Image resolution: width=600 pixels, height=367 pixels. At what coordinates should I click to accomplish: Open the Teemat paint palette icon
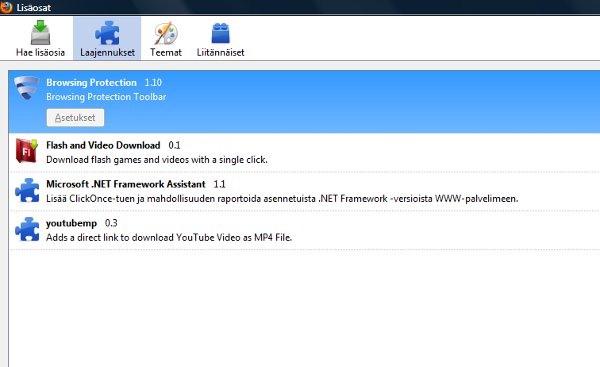tap(166, 33)
